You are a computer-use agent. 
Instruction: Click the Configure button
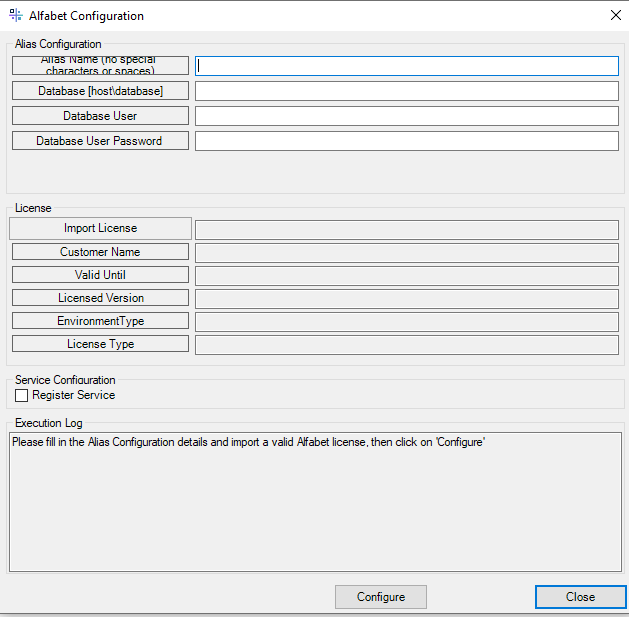point(380,597)
